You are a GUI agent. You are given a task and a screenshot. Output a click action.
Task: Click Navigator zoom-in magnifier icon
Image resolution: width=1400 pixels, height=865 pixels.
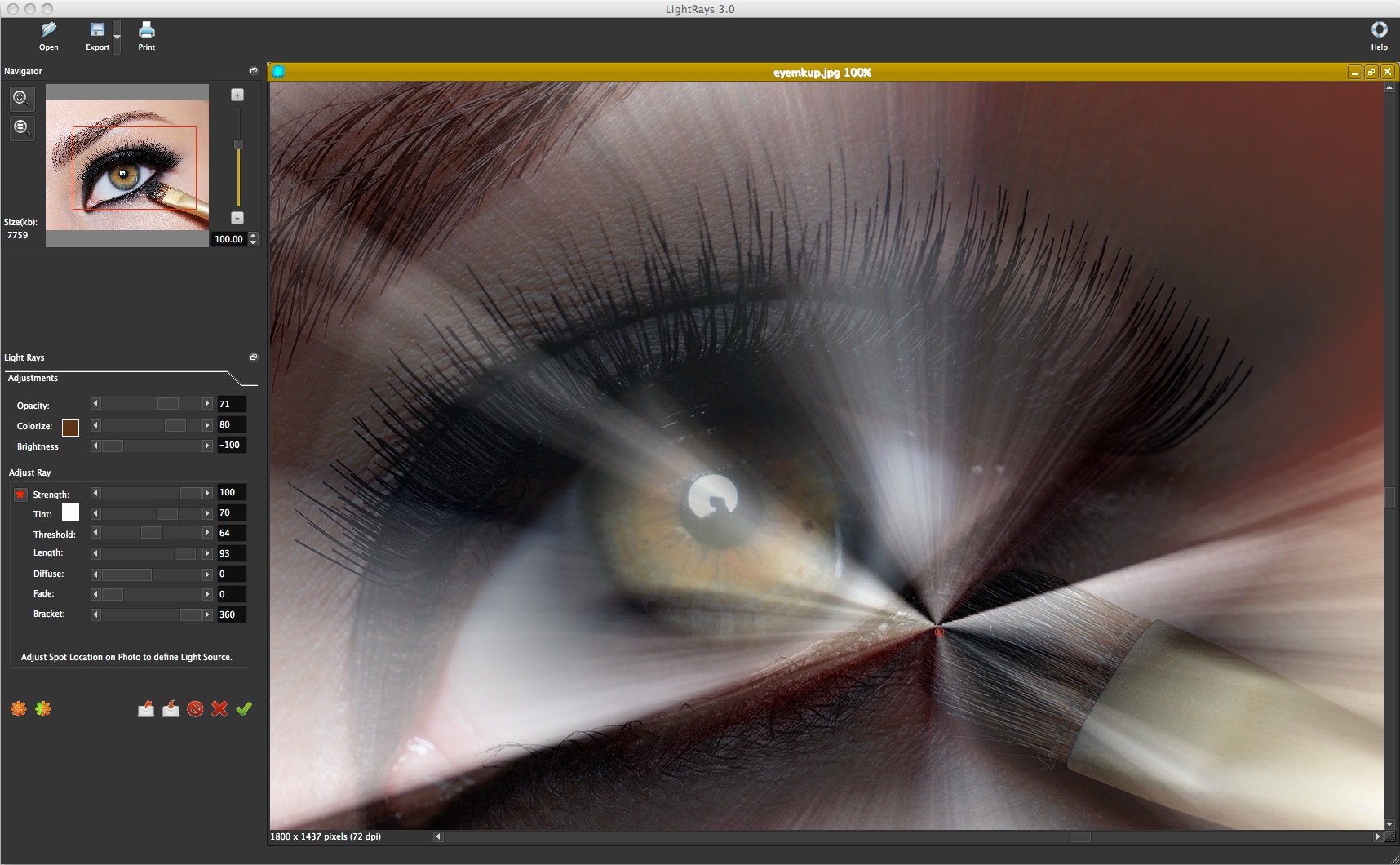pyautogui.click(x=22, y=100)
